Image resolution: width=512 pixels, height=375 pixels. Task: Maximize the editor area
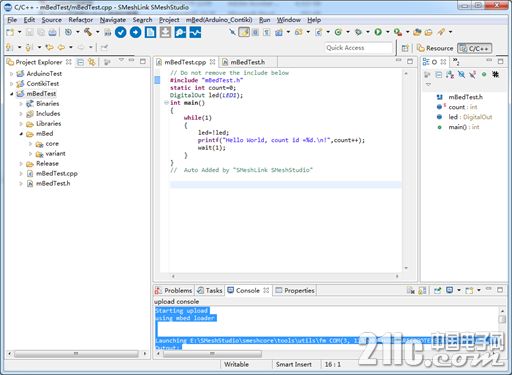pos(410,61)
